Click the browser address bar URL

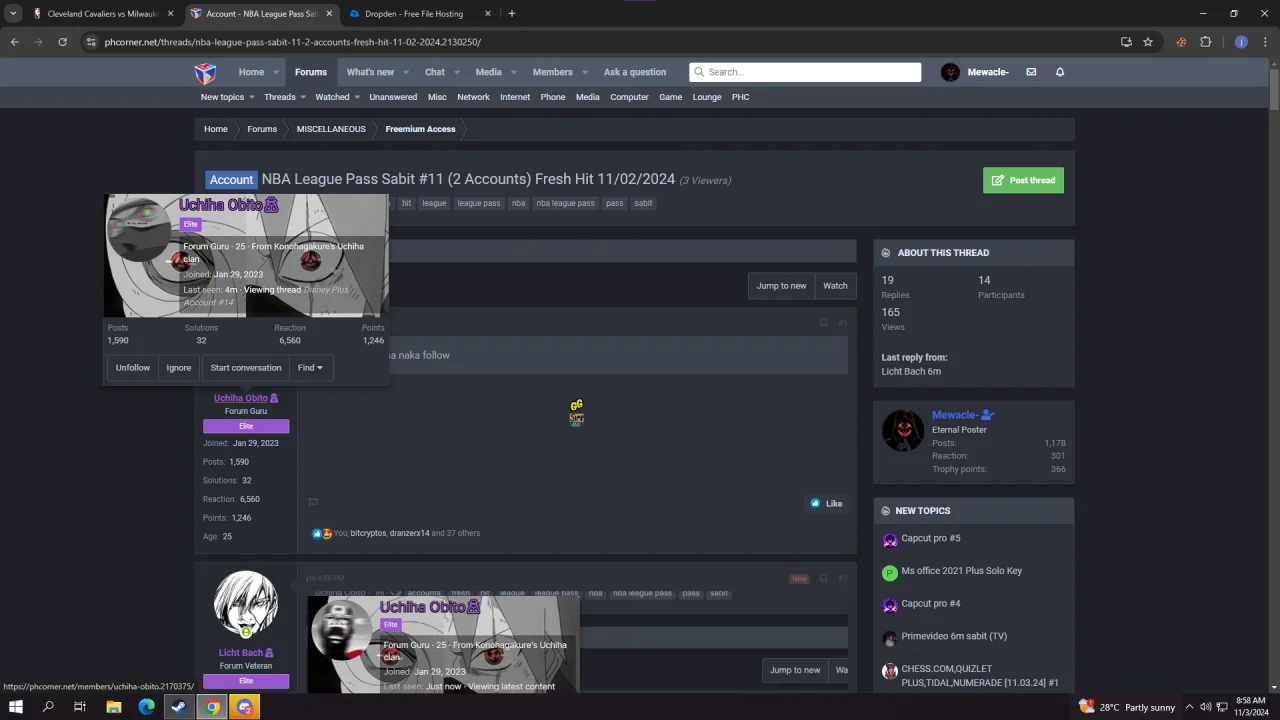293,42
